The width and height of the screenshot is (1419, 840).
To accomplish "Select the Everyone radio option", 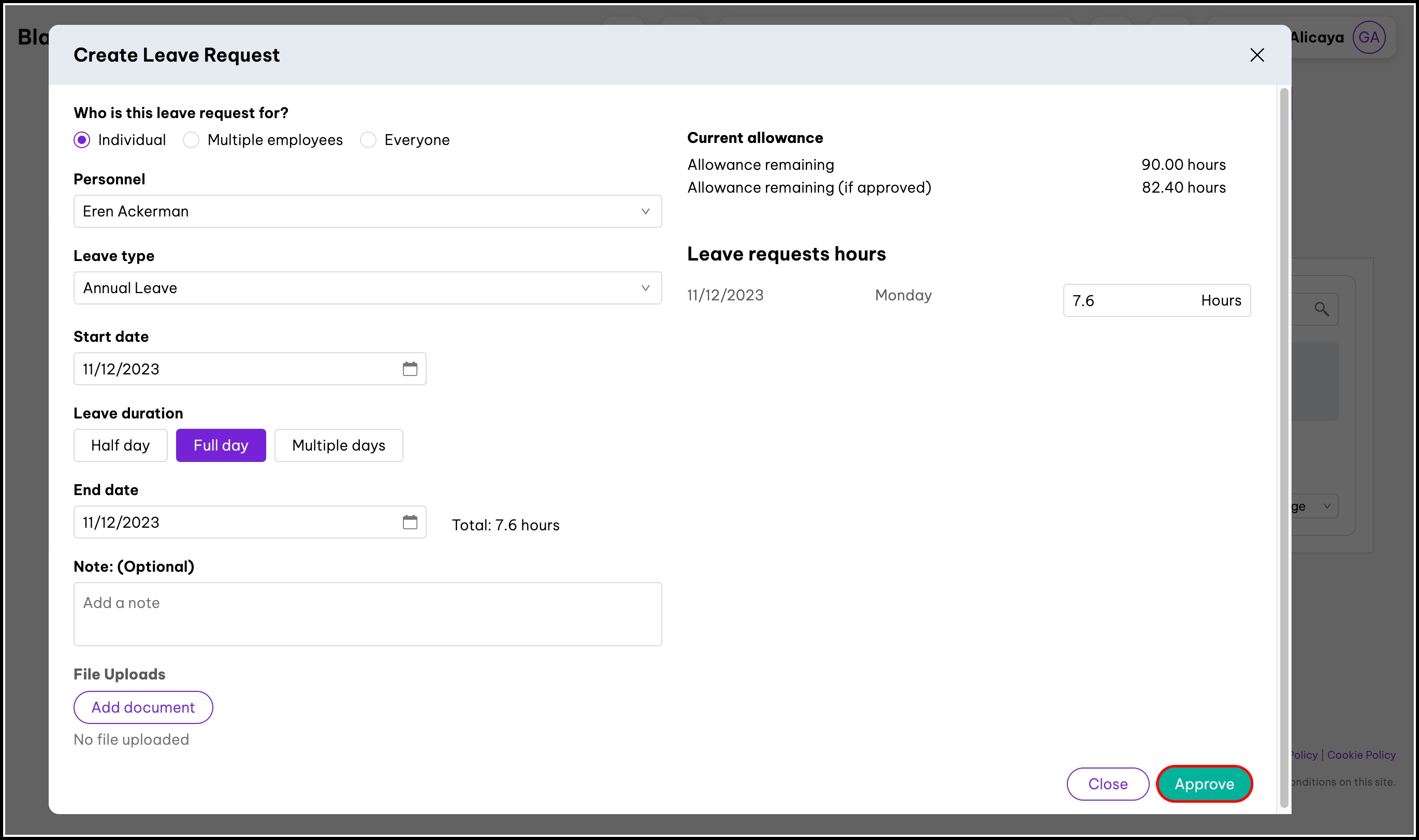I will click(x=369, y=140).
